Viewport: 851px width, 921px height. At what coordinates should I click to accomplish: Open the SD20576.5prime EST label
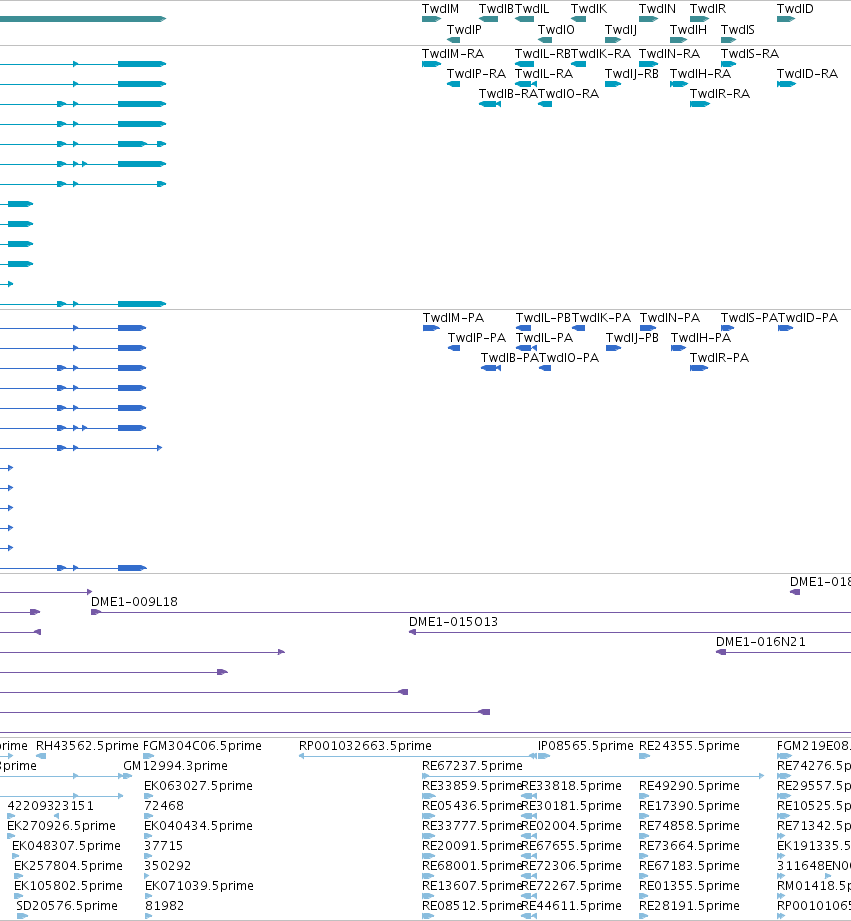(67, 906)
